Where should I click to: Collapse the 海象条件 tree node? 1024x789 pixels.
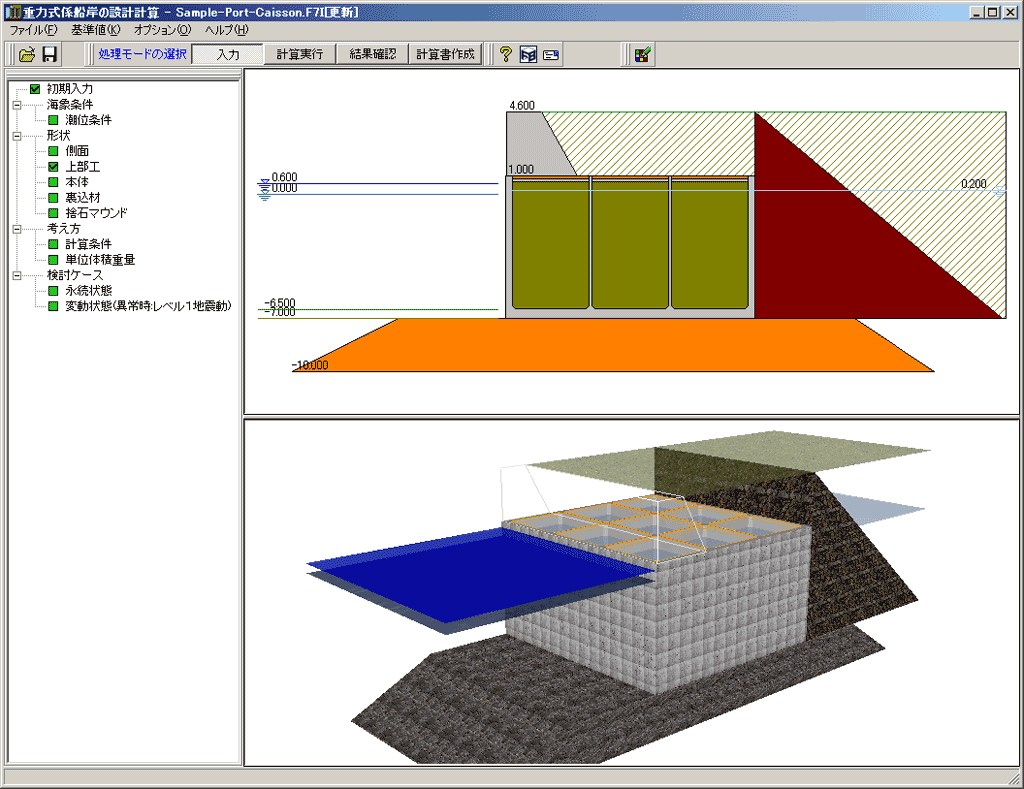[x=17, y=105]
